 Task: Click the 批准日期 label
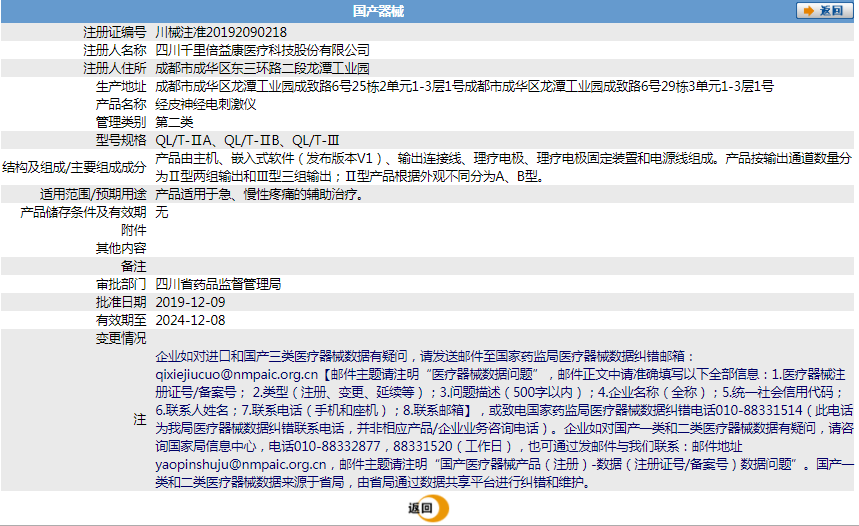[121, 302]
